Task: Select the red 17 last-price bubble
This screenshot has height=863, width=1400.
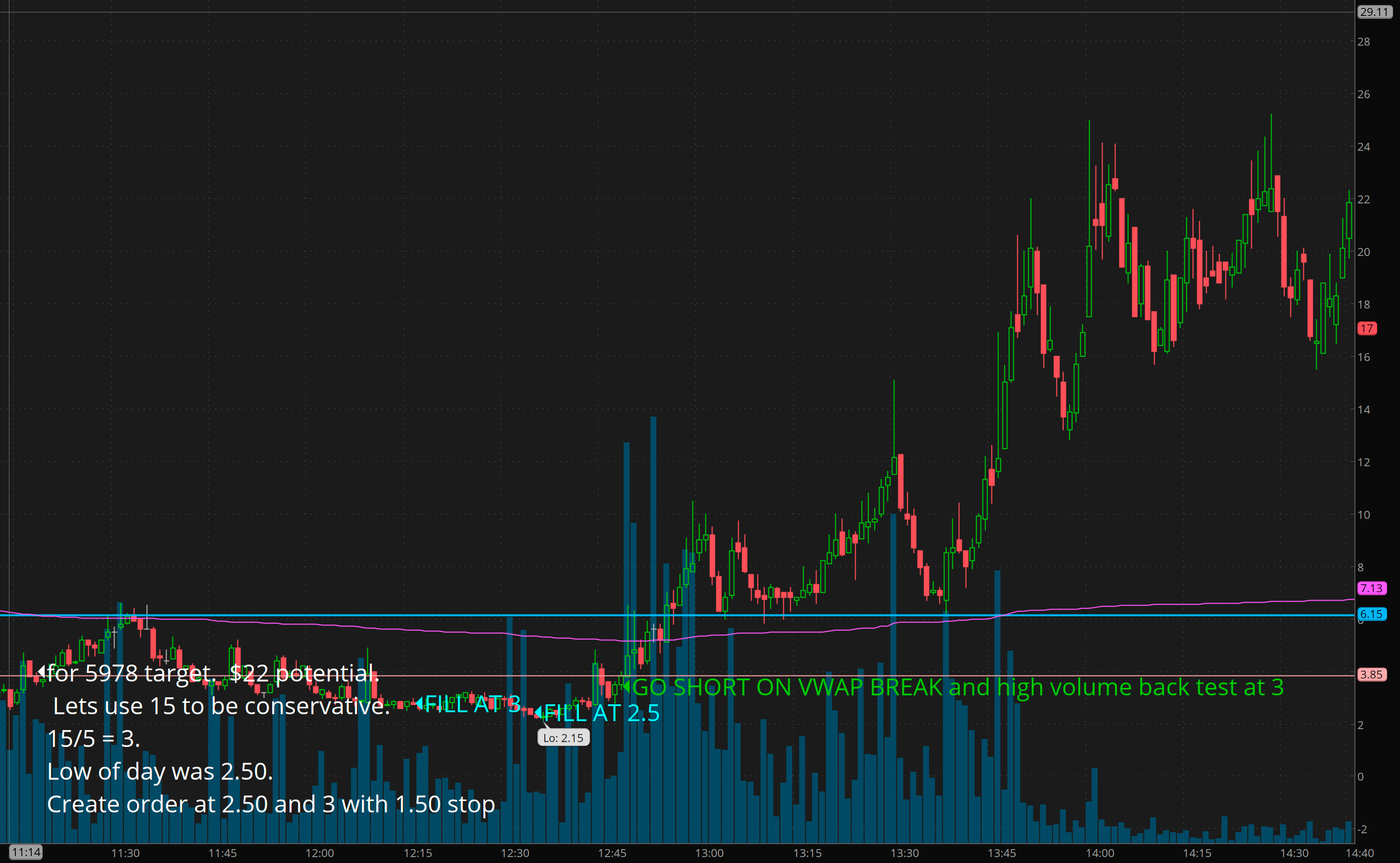Action: pos(1367,328)
